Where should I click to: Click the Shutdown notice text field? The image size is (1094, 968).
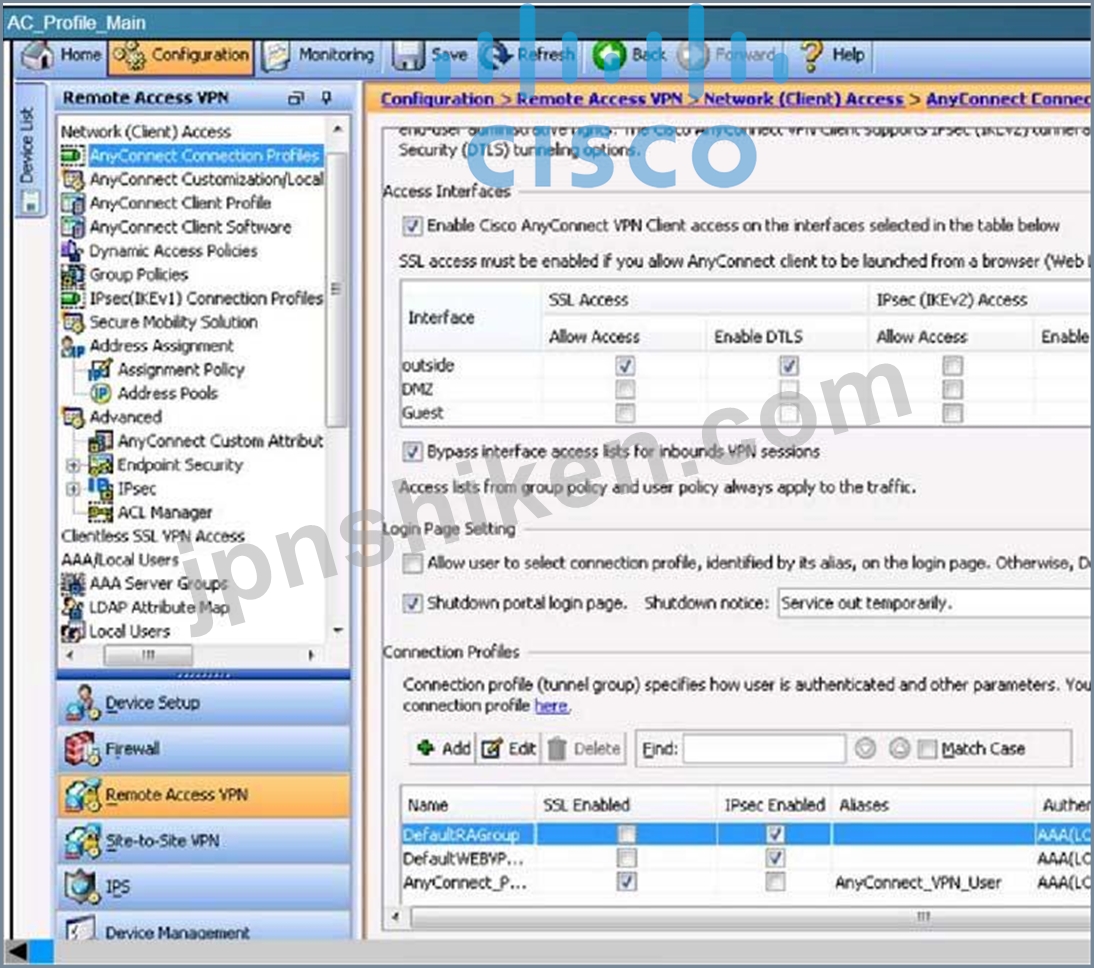(935, 603)
